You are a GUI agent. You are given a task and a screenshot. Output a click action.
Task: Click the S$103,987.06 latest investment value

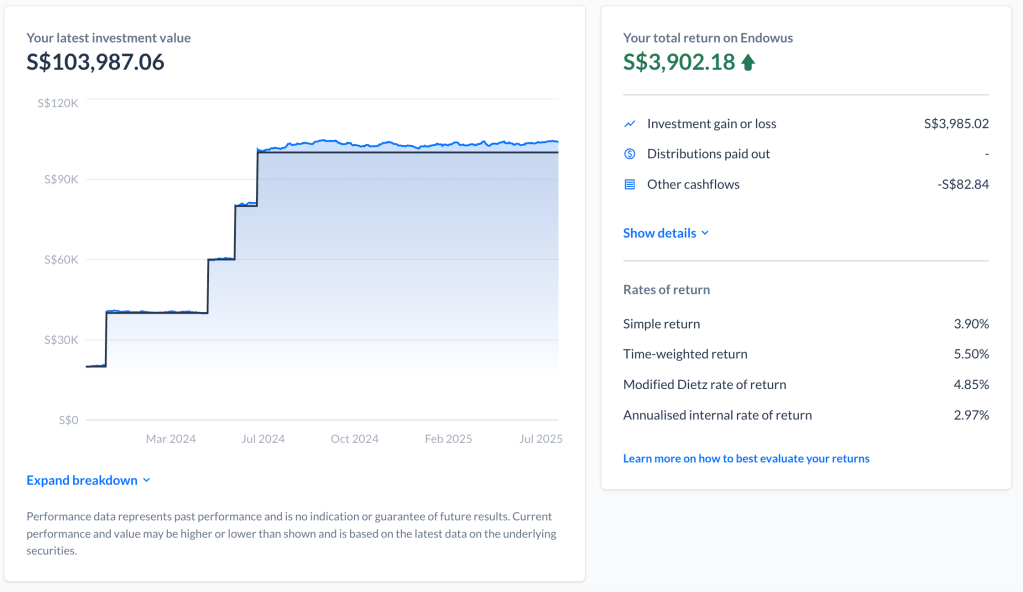pos(95,62)
